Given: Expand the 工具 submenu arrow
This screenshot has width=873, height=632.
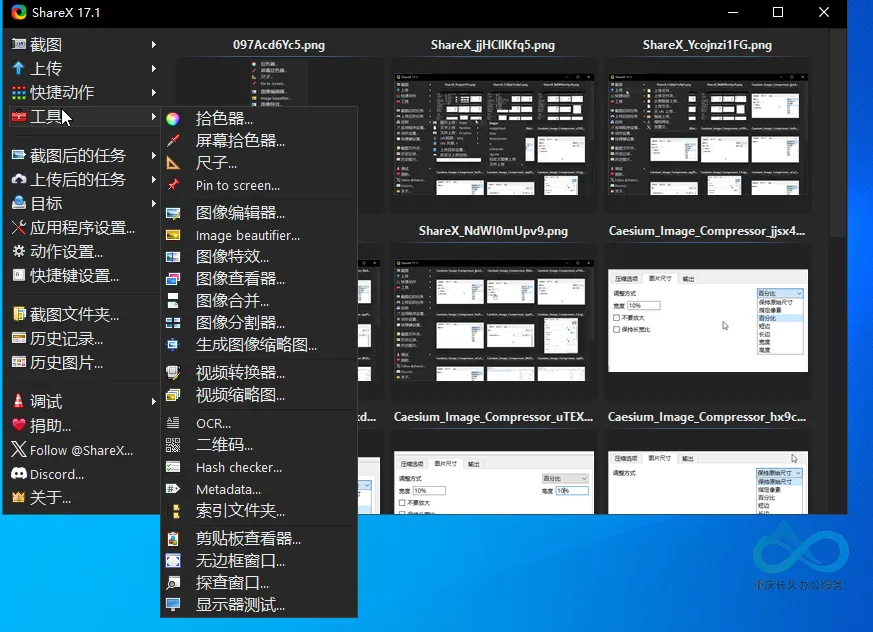Looking at the screenshot, I should pos(153,116).
